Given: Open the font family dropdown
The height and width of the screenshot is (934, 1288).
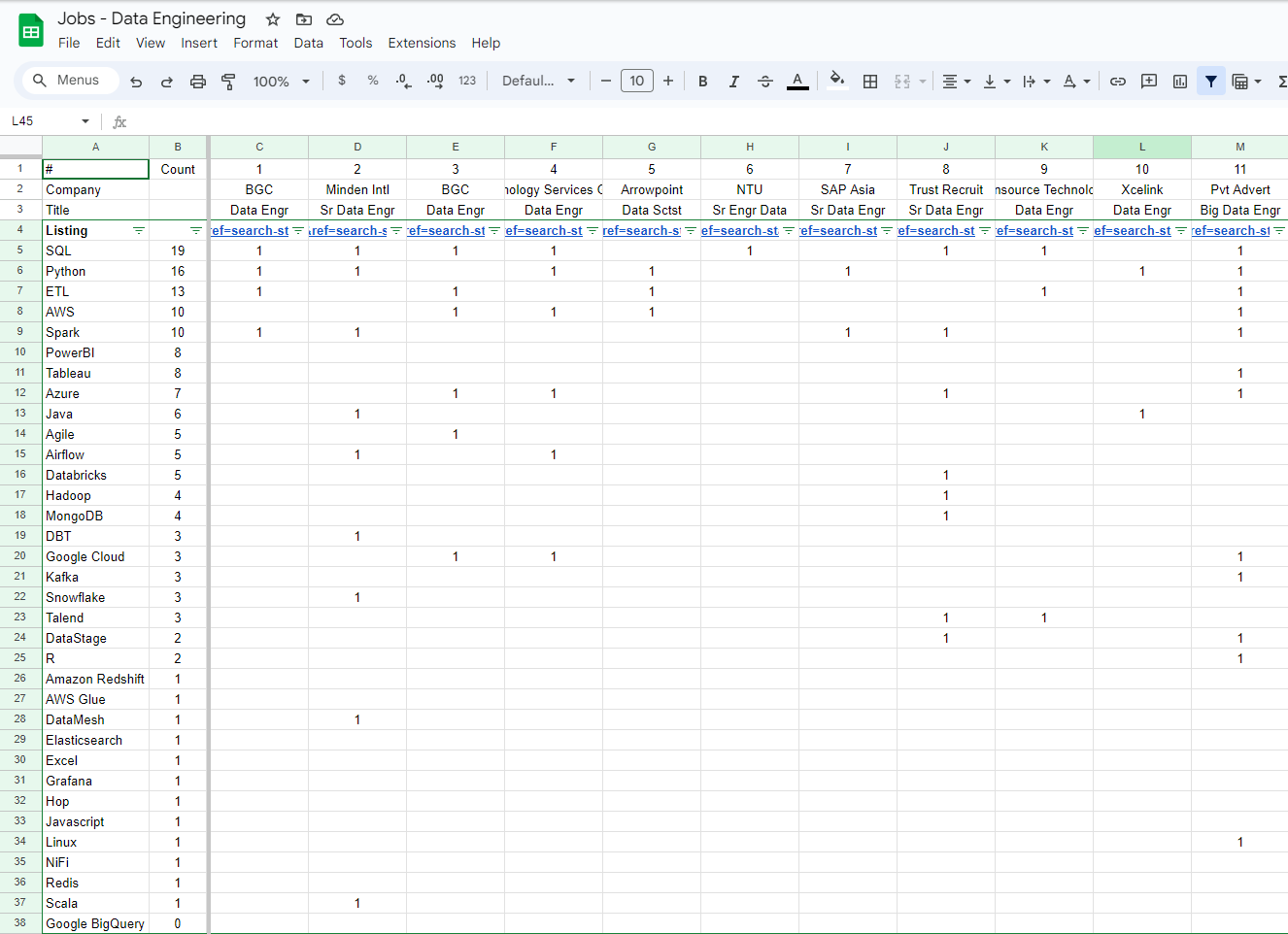Looking at the screenshot, I should tap(539, 81).
